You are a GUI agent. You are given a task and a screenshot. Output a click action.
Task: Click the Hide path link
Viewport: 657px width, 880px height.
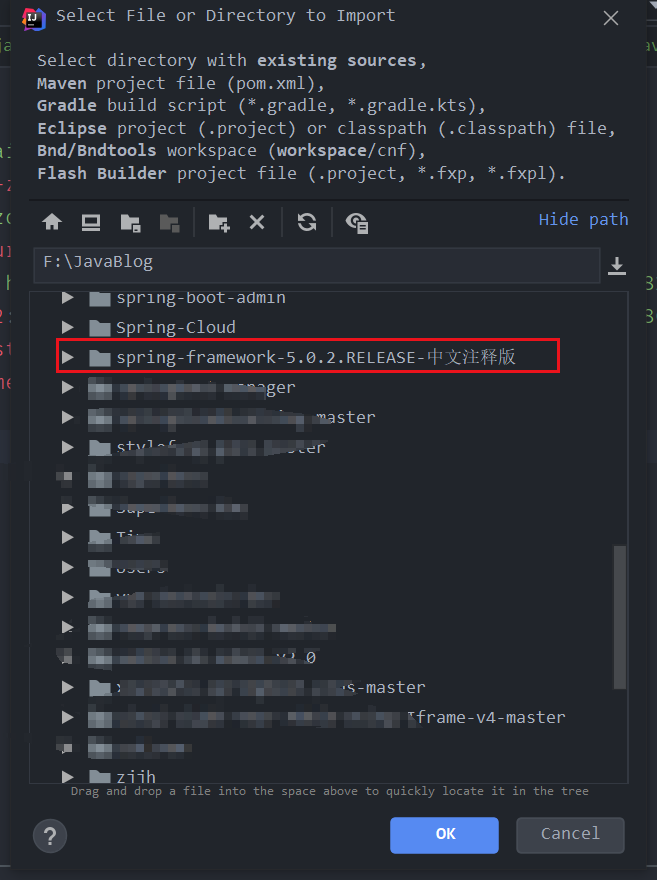583,219
